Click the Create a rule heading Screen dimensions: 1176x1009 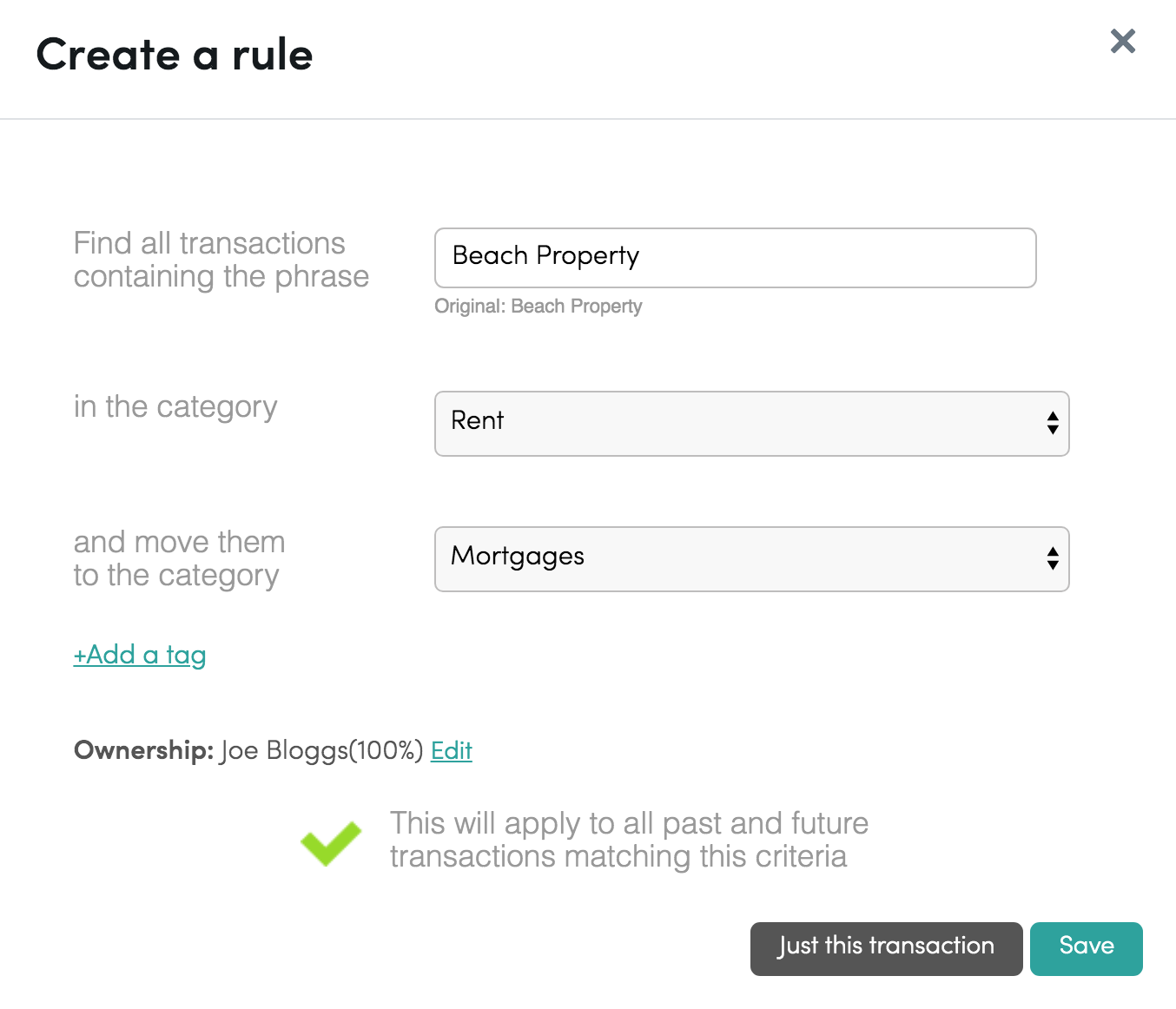[x=175, y=55]
